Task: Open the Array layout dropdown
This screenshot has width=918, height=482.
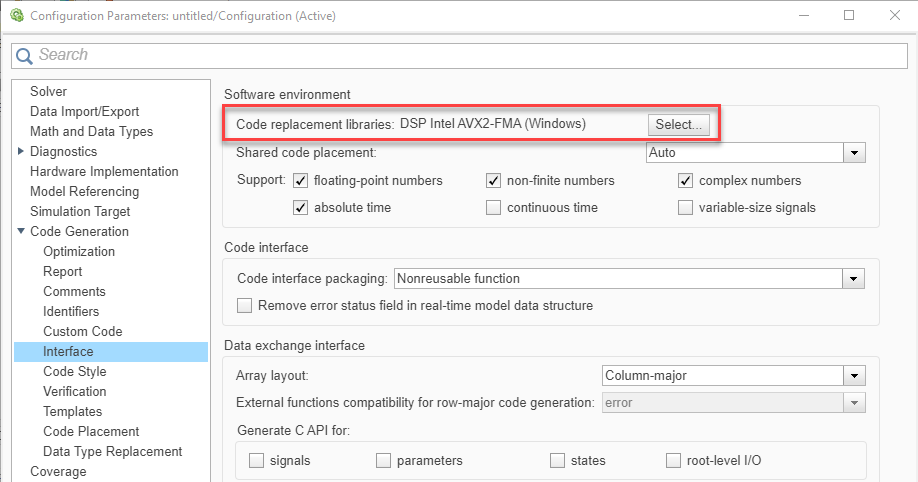Action: coord(854,376)
